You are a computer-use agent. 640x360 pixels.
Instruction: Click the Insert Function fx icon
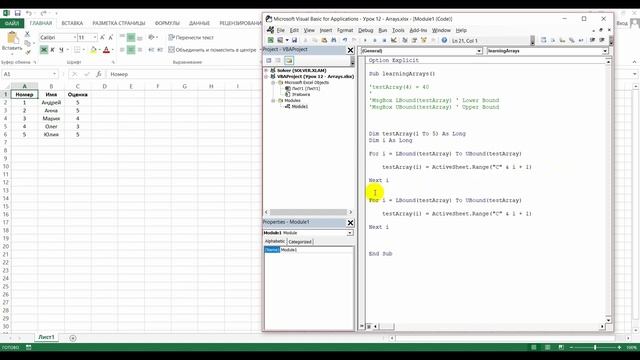pyautogui.click(x=98, y=74)
